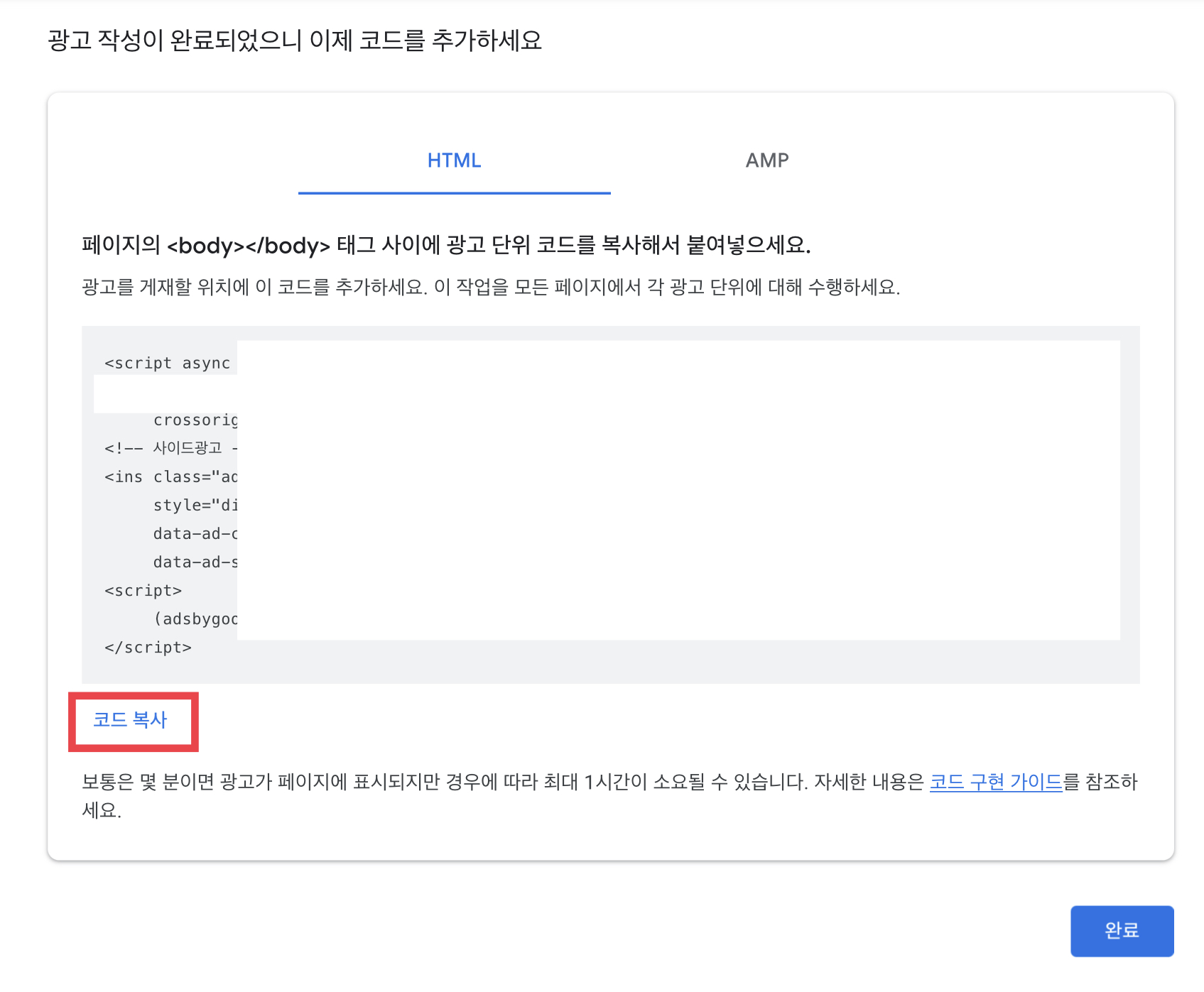Click the blue 완료 button
Viewport: 1204px width, 992px height.
pyautogui.click(x=1122, y=930)
